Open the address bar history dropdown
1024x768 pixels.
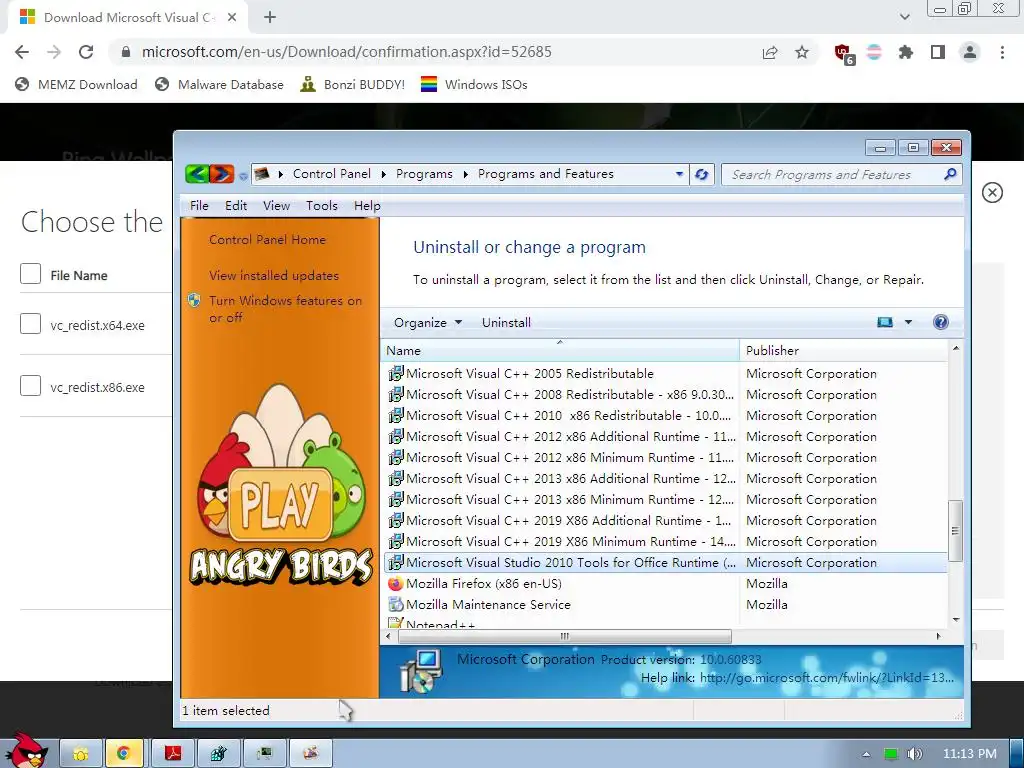(679, 174)
